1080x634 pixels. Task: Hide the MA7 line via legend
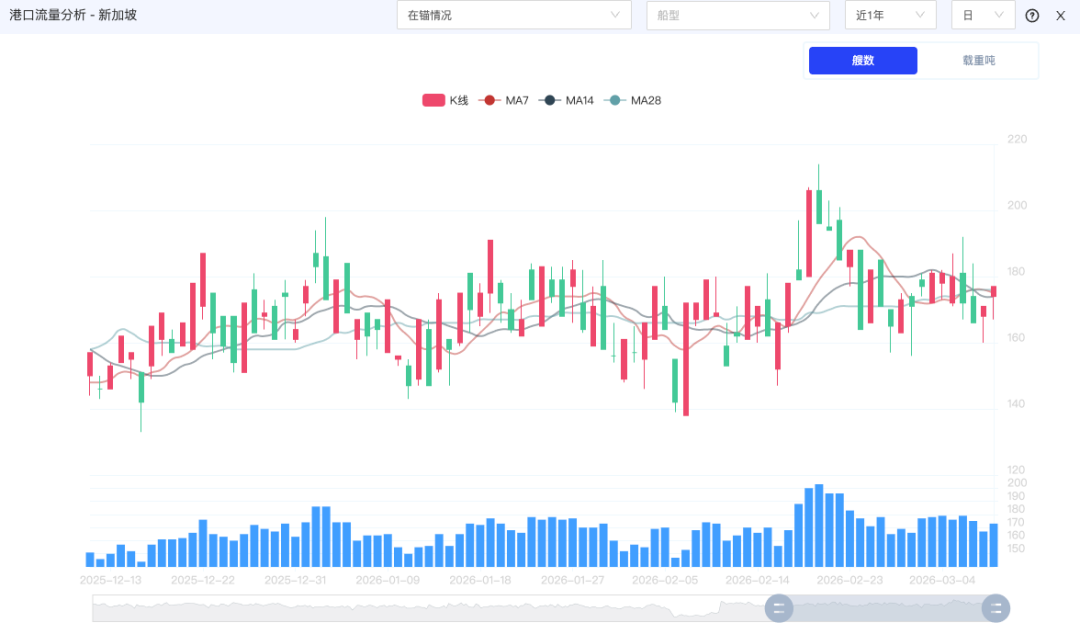point(504,100)
